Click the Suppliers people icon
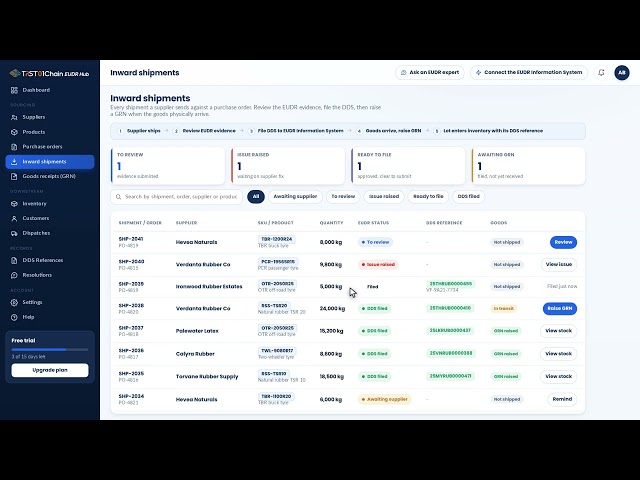The width and height of the screenshot is (640, 480). (x=14, y=117)
